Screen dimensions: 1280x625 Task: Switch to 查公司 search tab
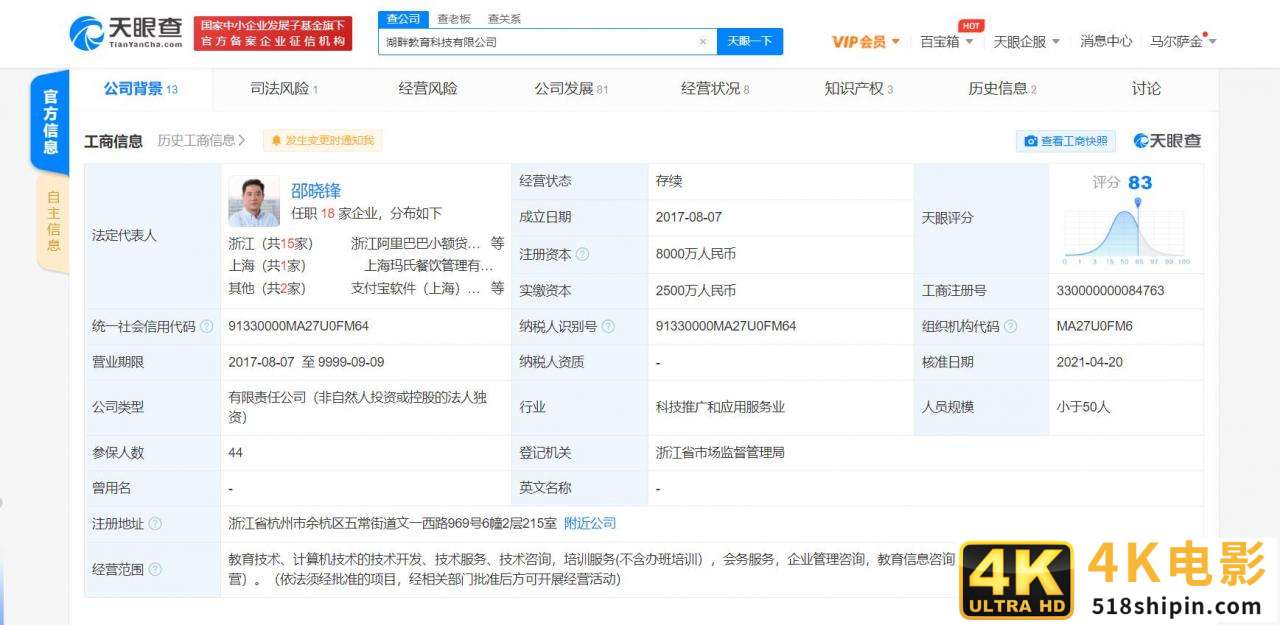click(x=403, y=19)
